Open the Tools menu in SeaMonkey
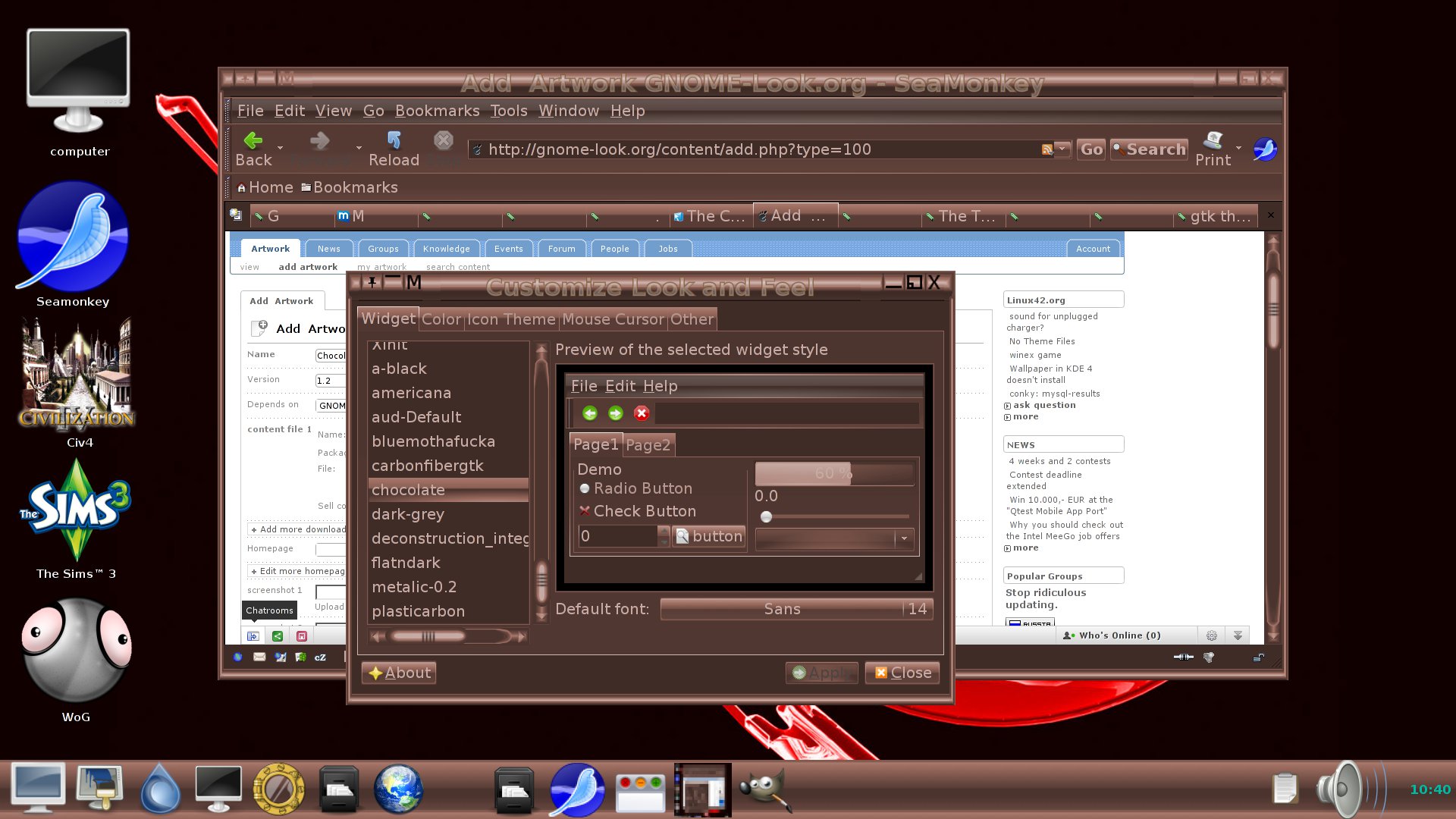1456x819 pixels. (508, 111)
